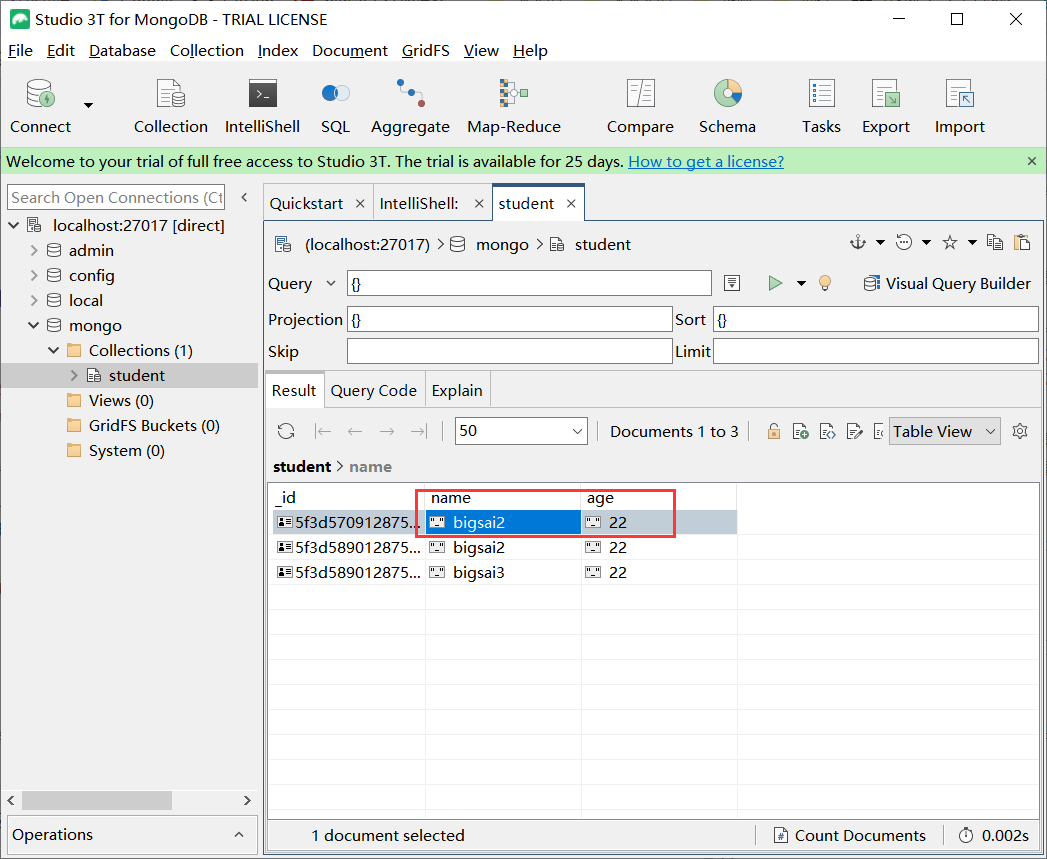Collapse the connection tree sidebar arrow

244,197
